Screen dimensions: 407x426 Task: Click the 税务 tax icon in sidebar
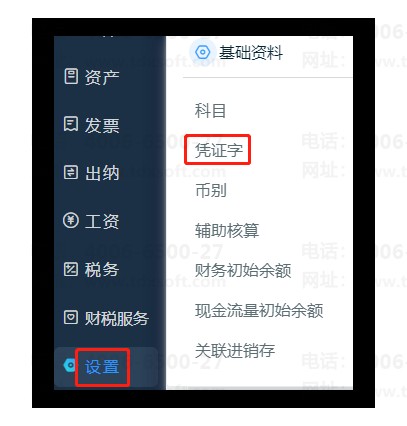pos(71,269)
